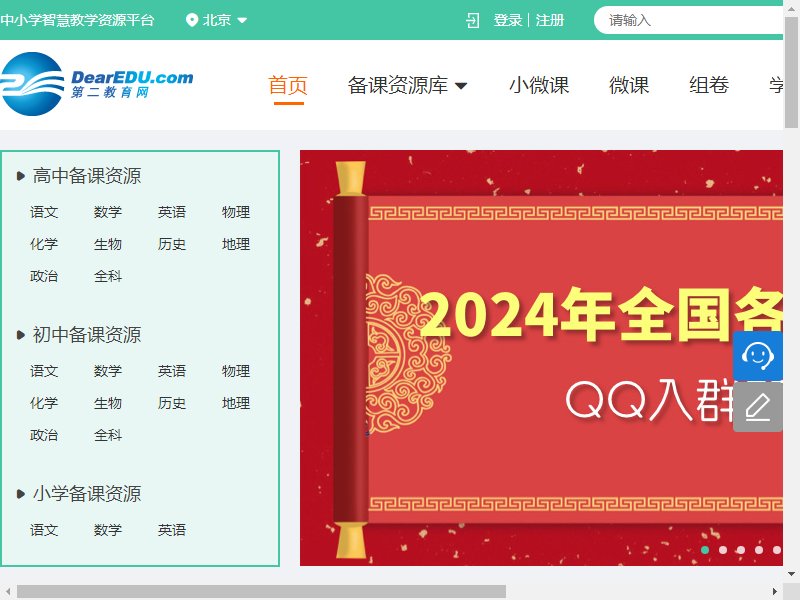Click the triangle bullet beside 小学备课资源
This screenshot has height=600, width=800.
[20, 494]
